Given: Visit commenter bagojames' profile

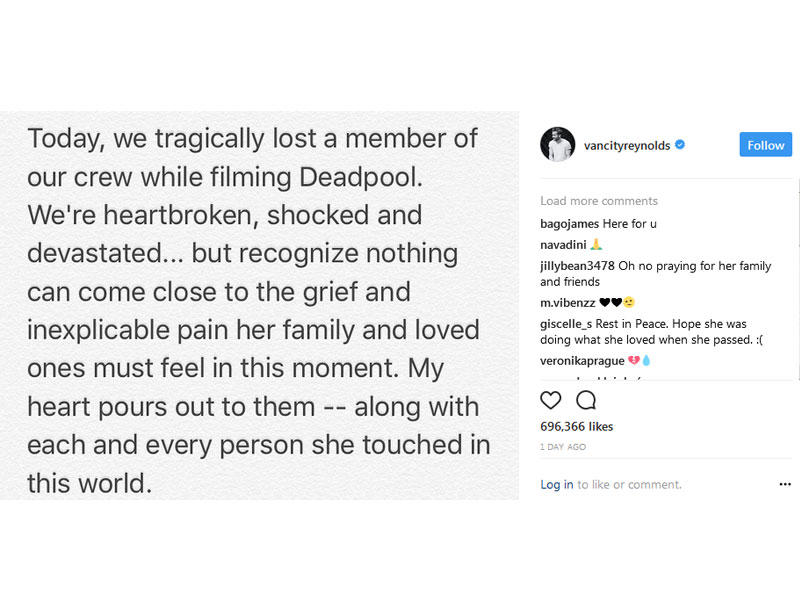Looking at the screenshot, I should coord(571,224).
